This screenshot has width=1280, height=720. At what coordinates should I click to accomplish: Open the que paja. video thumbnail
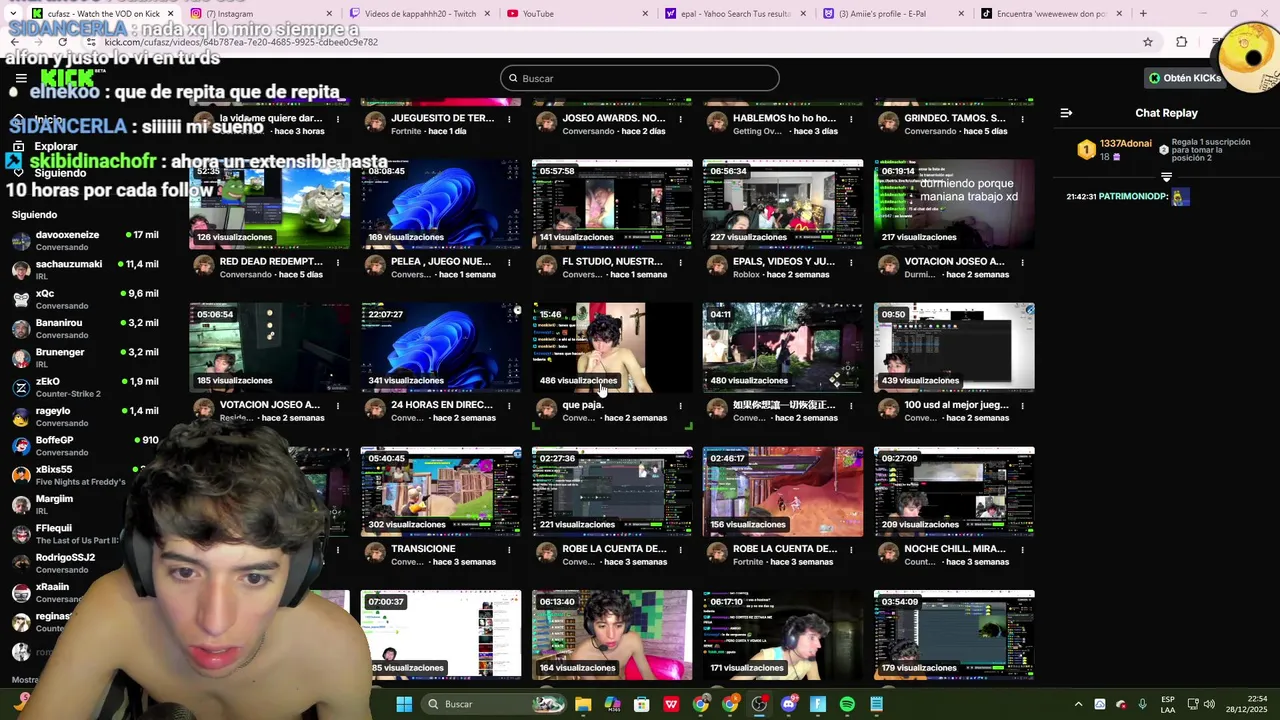point(612,347)
